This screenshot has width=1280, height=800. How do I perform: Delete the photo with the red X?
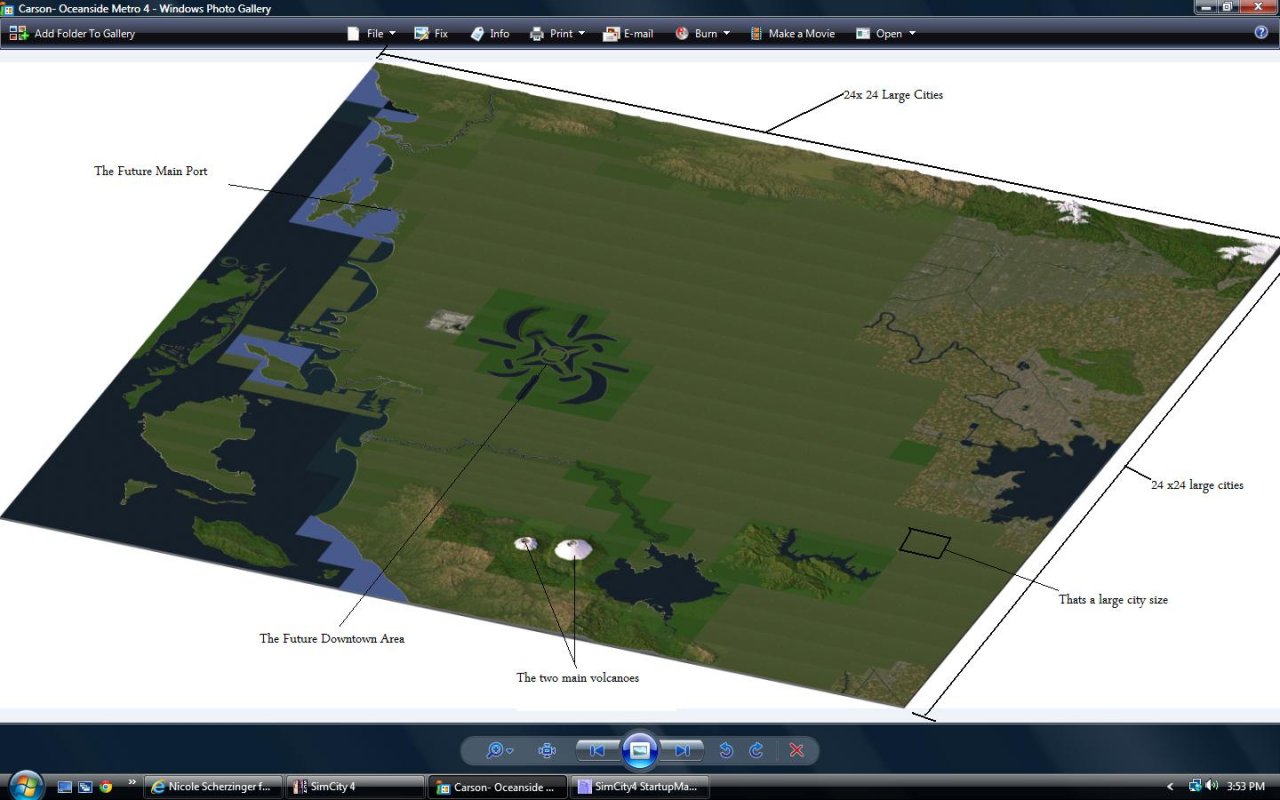[796, 750]
